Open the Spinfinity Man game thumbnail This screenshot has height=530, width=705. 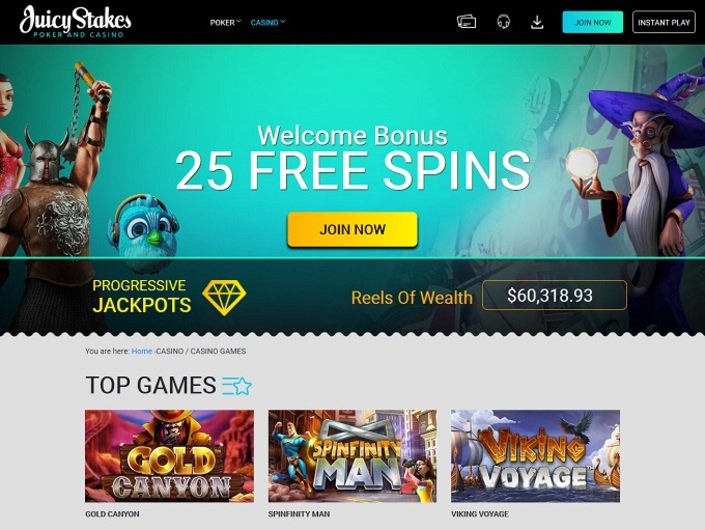point(352,456)
